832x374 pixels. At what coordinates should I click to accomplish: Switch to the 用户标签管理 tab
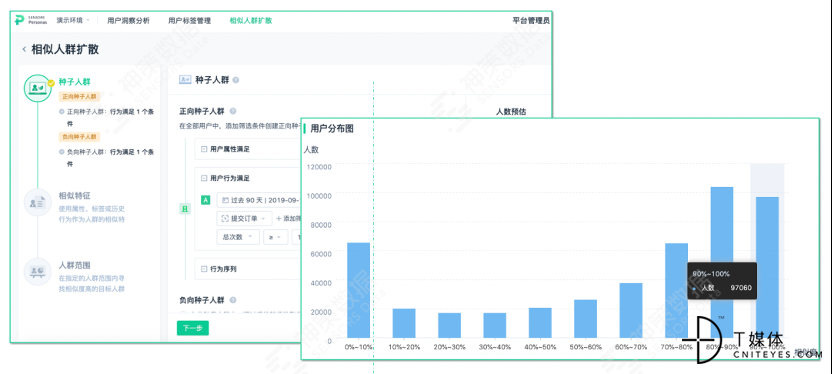tap(189, 21)
